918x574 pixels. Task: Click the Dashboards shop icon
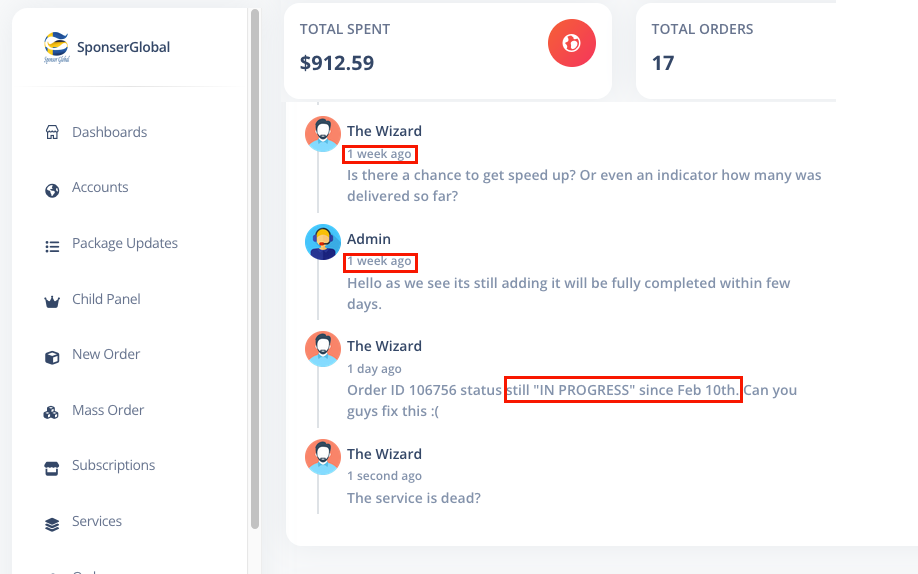tap(52, 132)
